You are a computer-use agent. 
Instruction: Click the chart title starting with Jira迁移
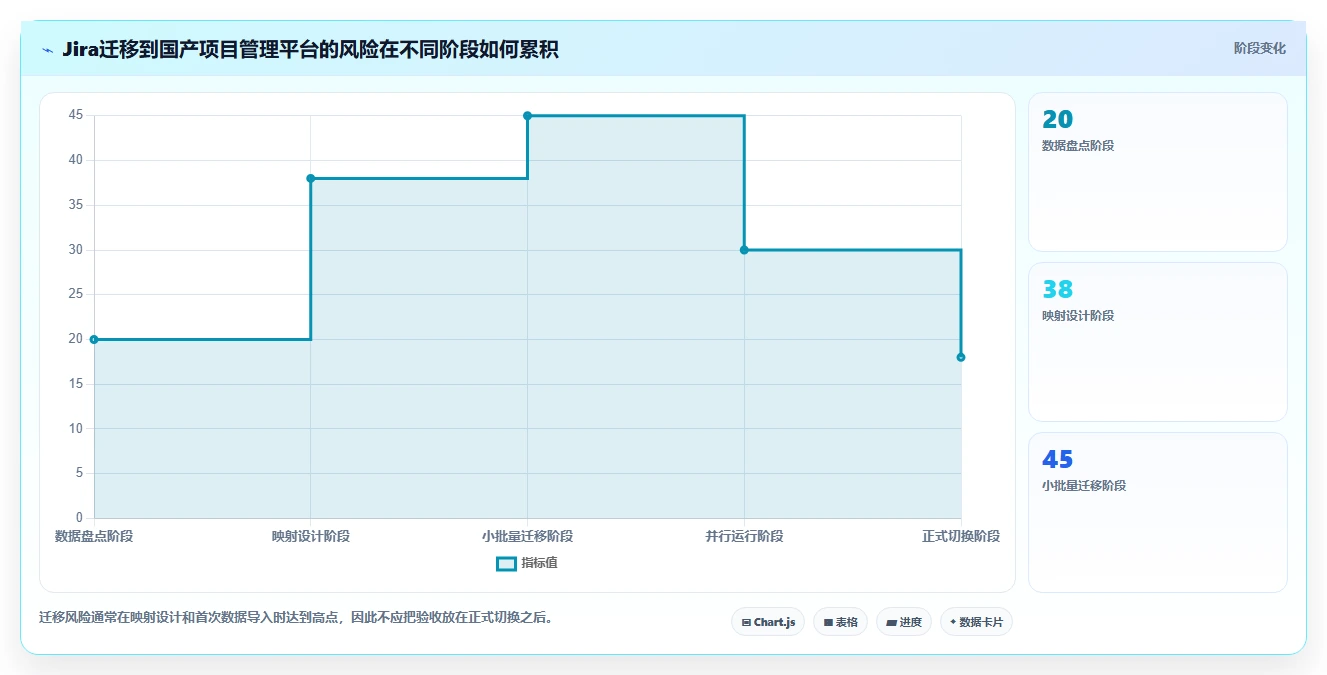click(310, 49)
